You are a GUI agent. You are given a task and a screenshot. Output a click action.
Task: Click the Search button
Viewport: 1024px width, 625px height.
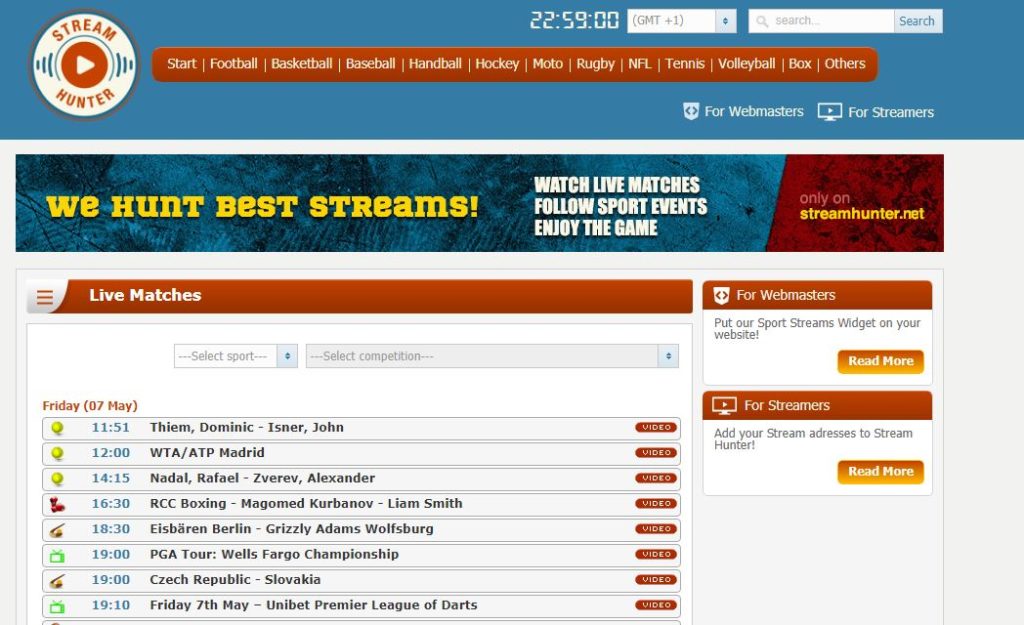(918, 21)
